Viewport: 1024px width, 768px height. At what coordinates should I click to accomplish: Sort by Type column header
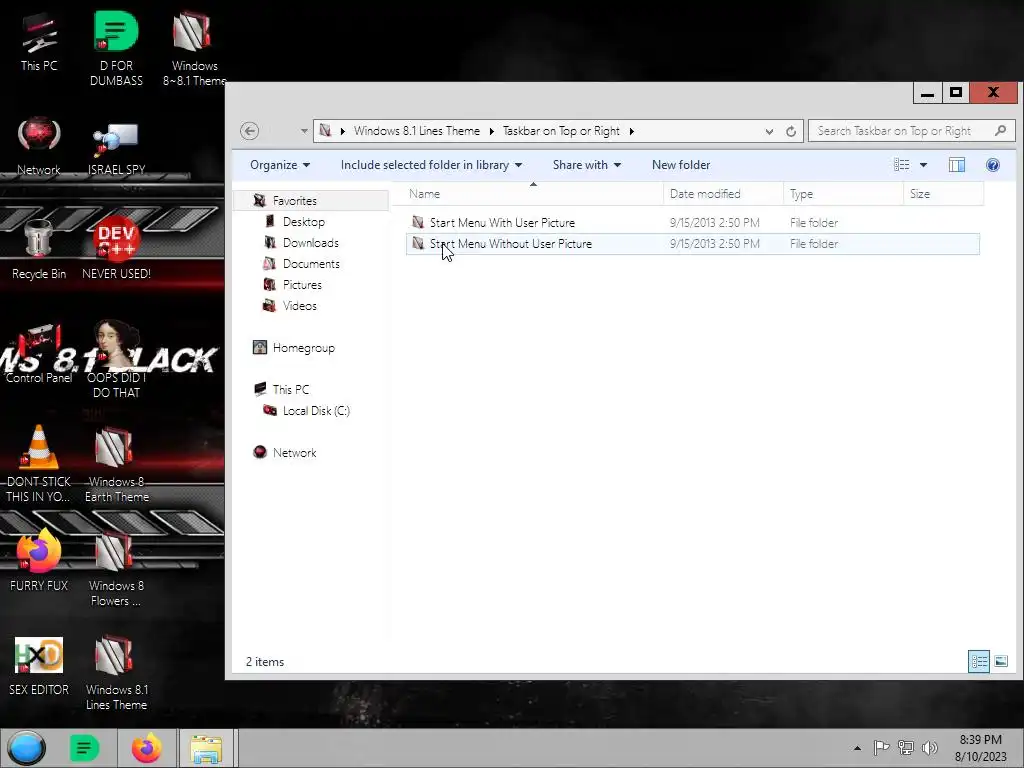(x=843, y=194)
